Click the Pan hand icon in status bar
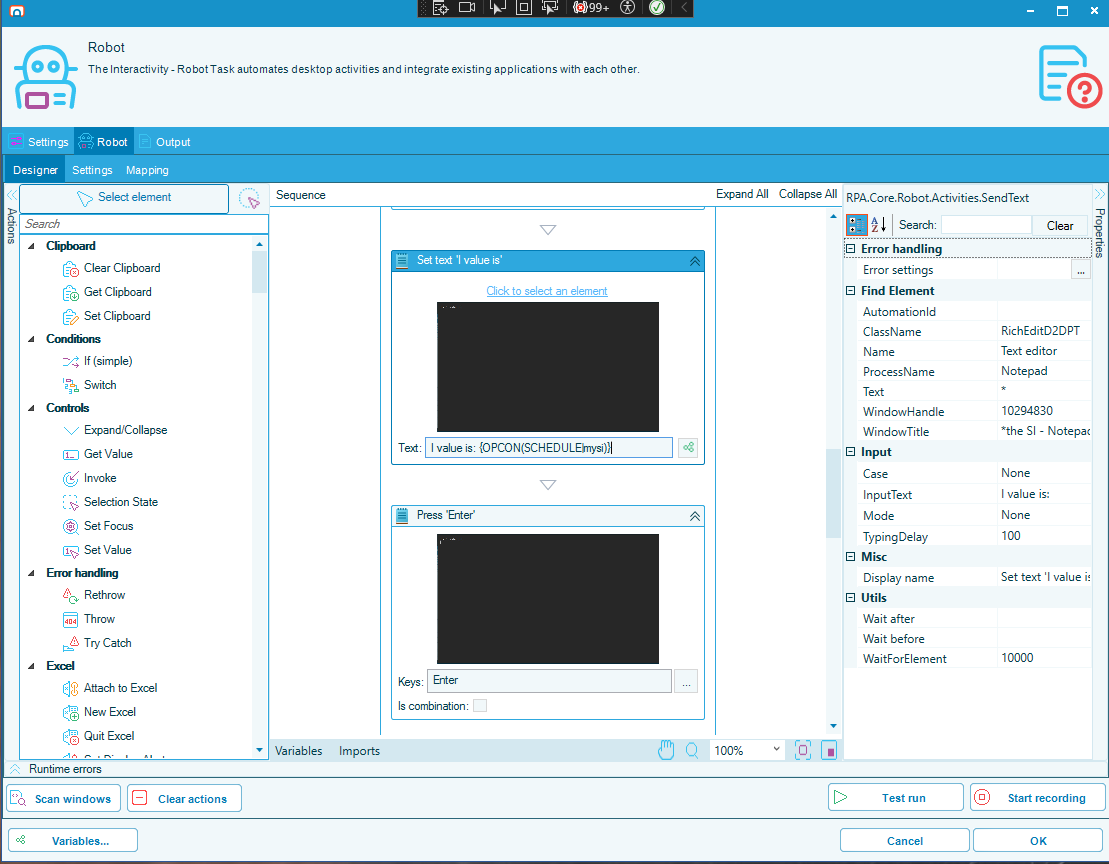This screenshot has height=864, width=1109. coord(666,749)
